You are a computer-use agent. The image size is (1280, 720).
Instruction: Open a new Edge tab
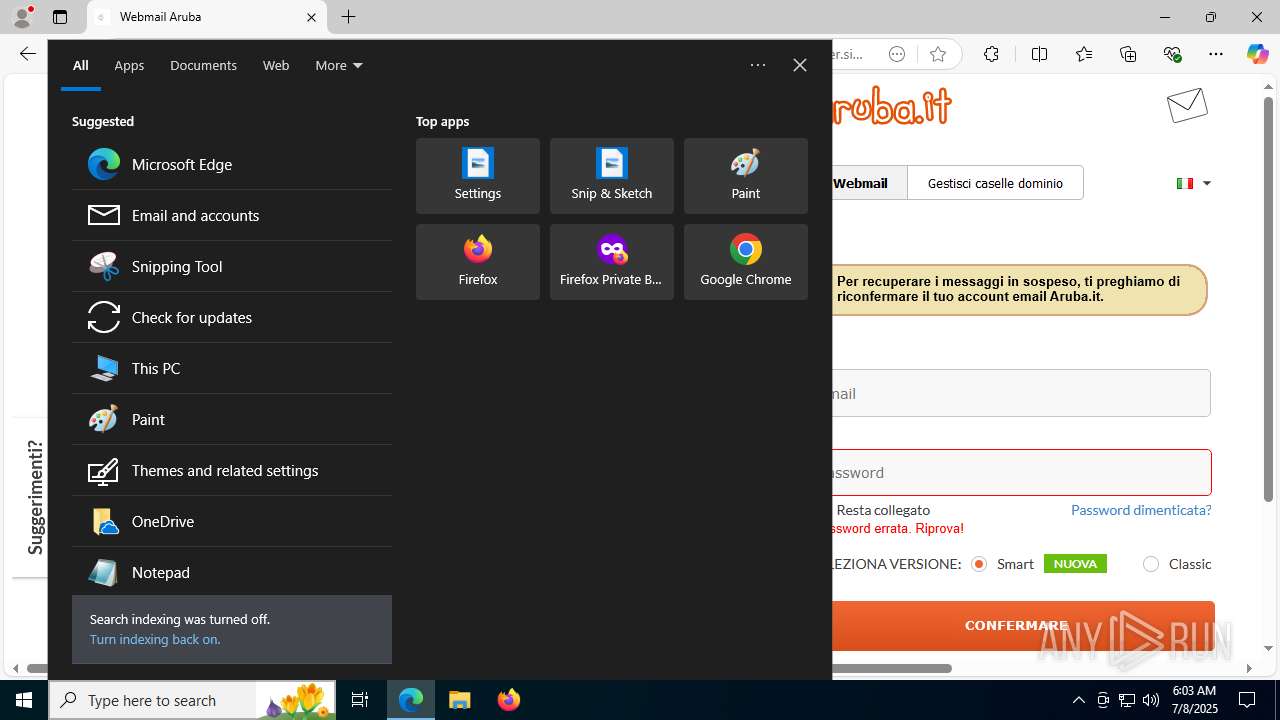pyautogui.click(x=348, y=17)
